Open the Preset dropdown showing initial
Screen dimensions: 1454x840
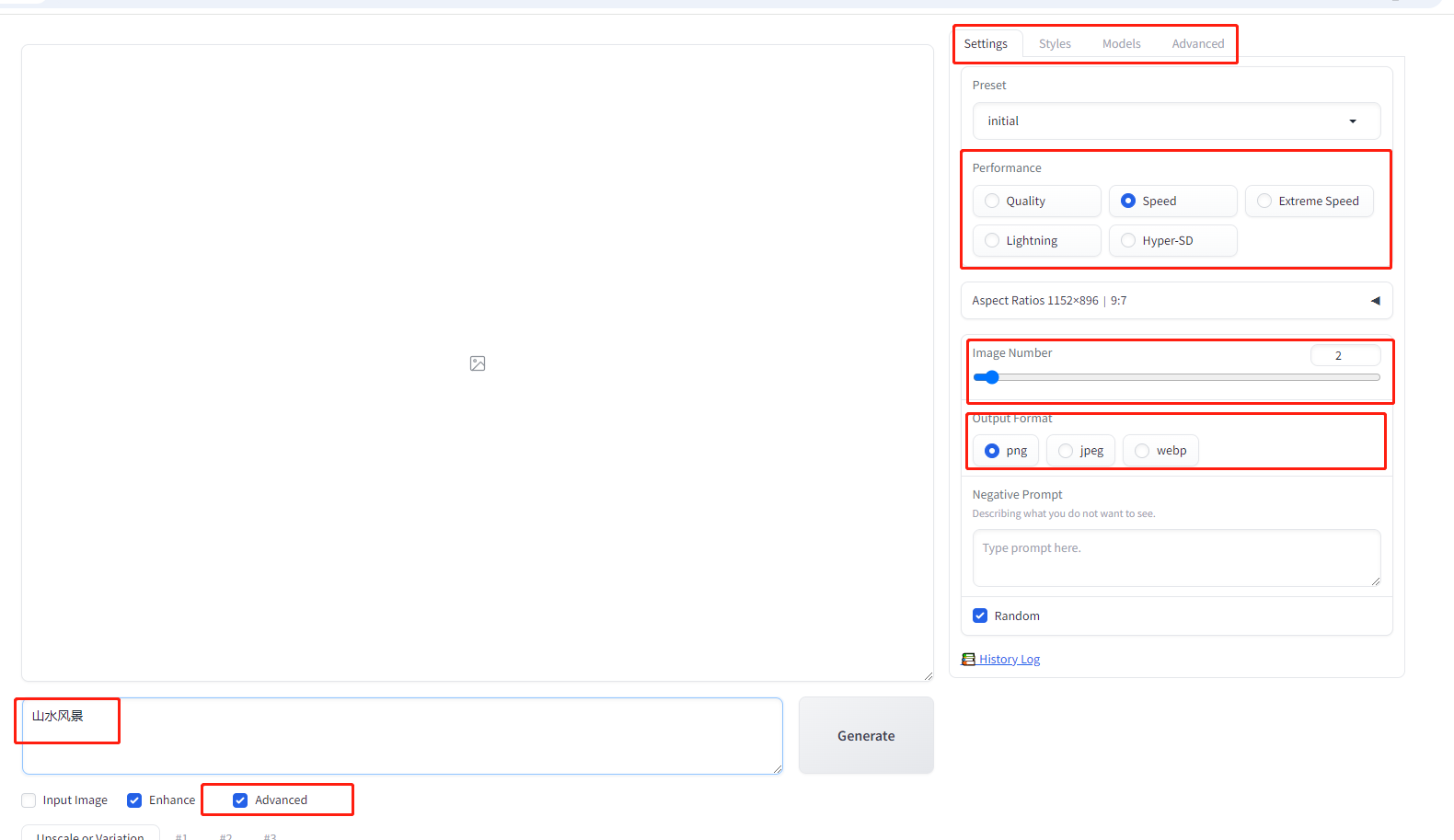tap(1175, 121)
